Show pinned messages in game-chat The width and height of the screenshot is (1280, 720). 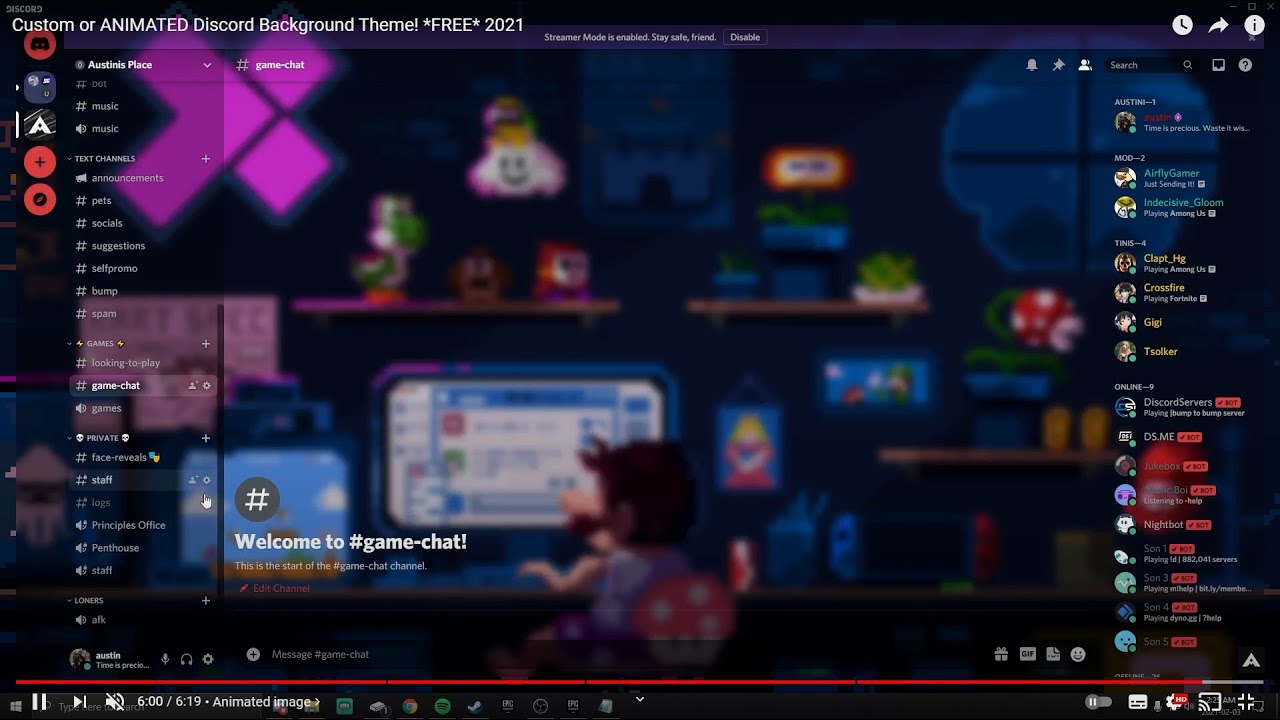1058,65
